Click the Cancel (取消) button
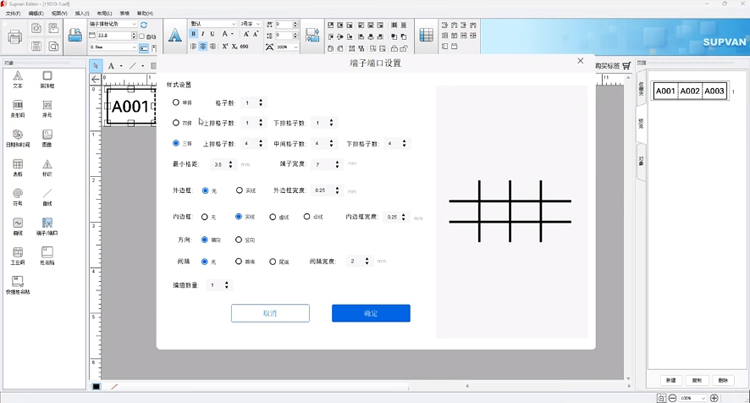The width and height of the screenshot is (750, 403). point(270,313)
